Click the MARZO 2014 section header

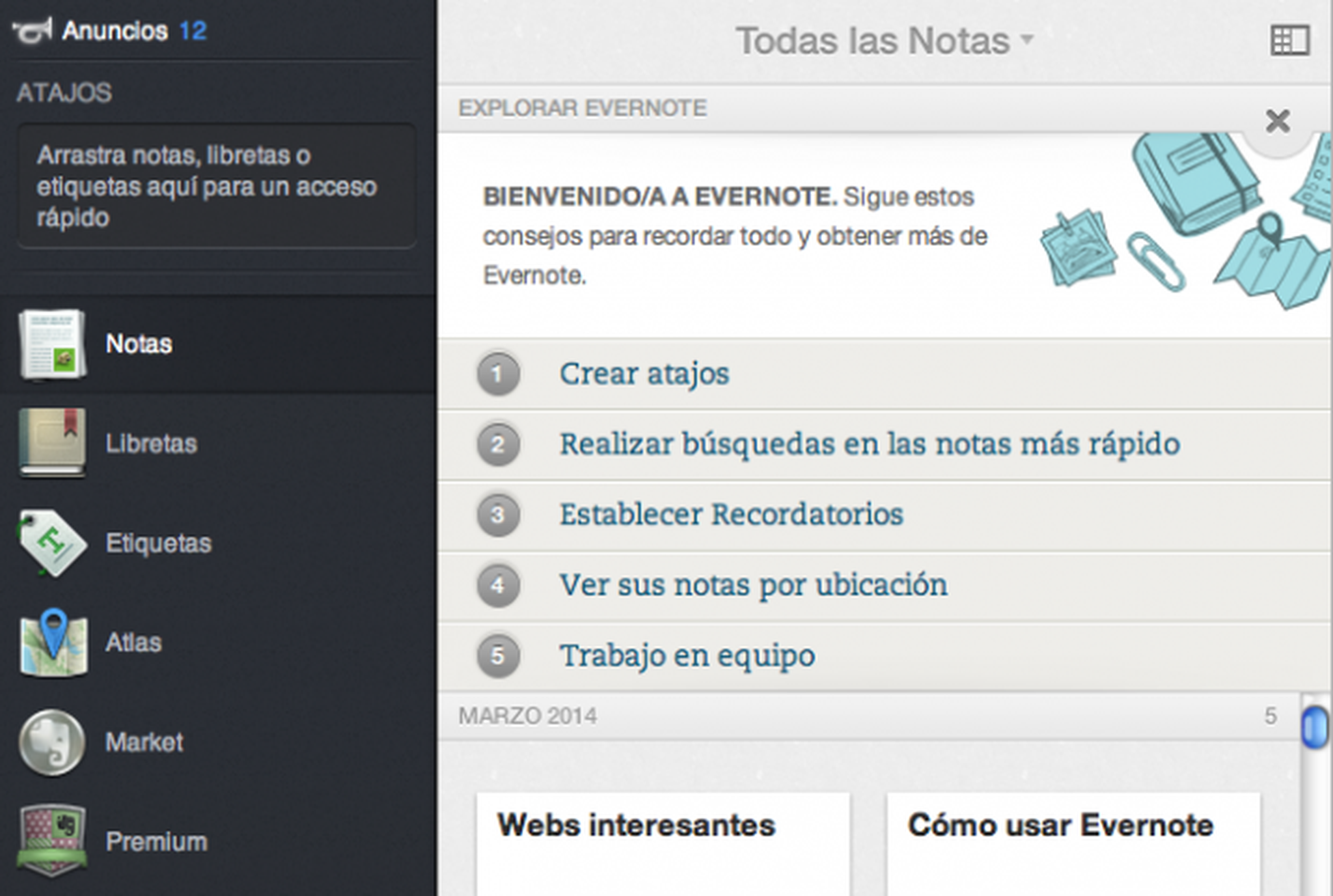tap(529, 714)
